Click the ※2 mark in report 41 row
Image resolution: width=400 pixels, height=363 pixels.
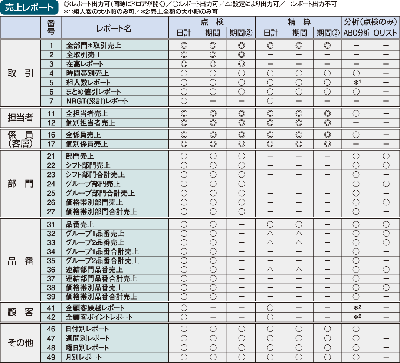pos(356,308)
